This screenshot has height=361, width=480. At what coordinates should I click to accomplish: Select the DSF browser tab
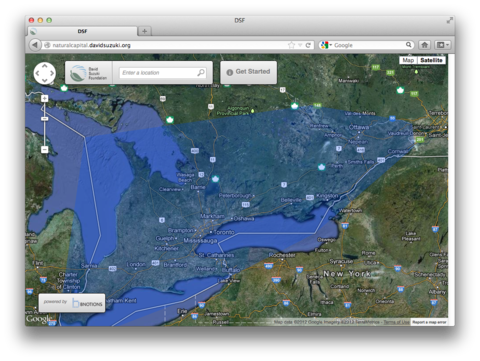click(83, 31)
